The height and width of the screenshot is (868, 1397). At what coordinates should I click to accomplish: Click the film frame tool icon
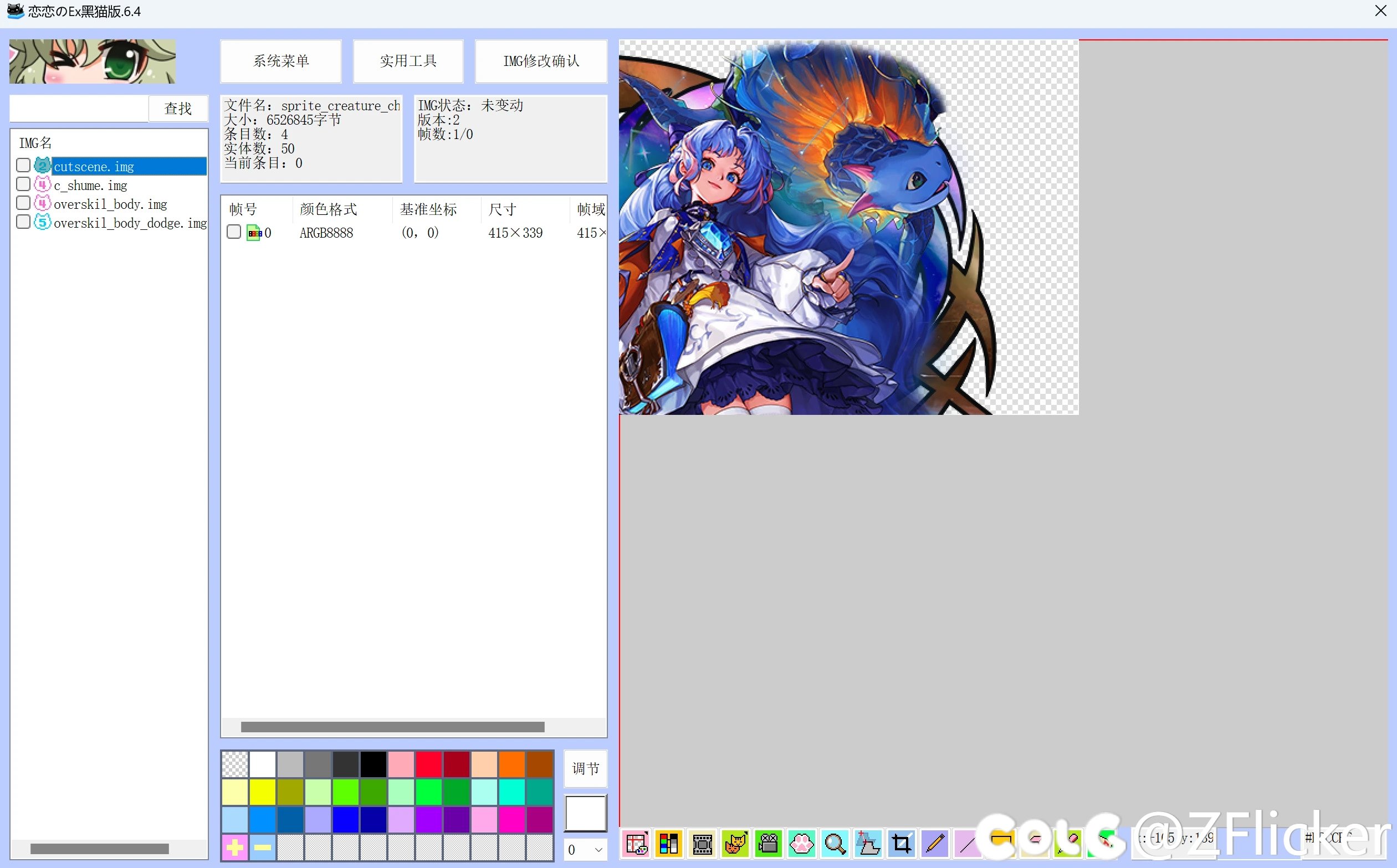coord(702,843)
